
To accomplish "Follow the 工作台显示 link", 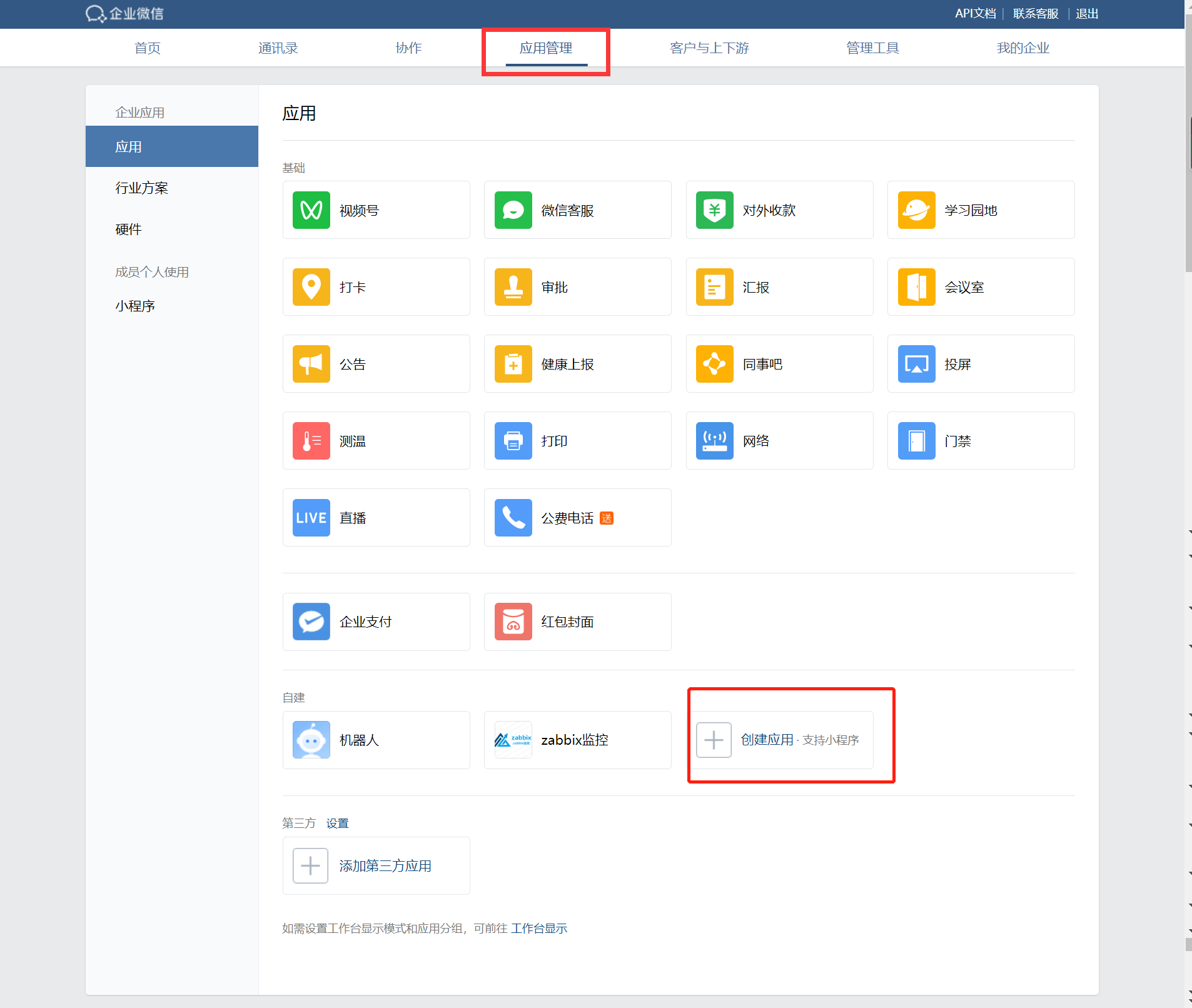I will [538, 929].
